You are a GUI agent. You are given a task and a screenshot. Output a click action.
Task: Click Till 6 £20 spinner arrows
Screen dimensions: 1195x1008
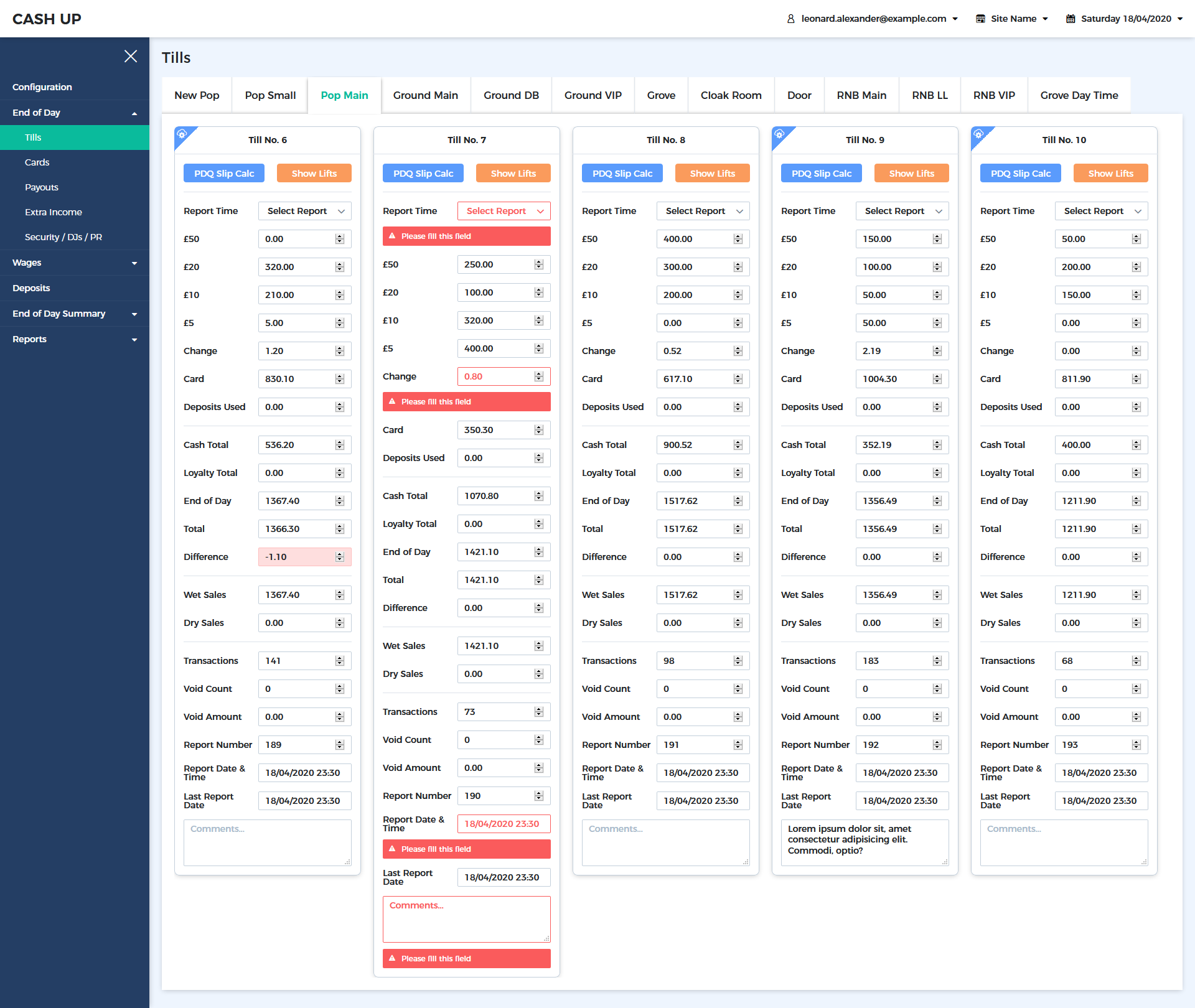click(x=340, y=267)
